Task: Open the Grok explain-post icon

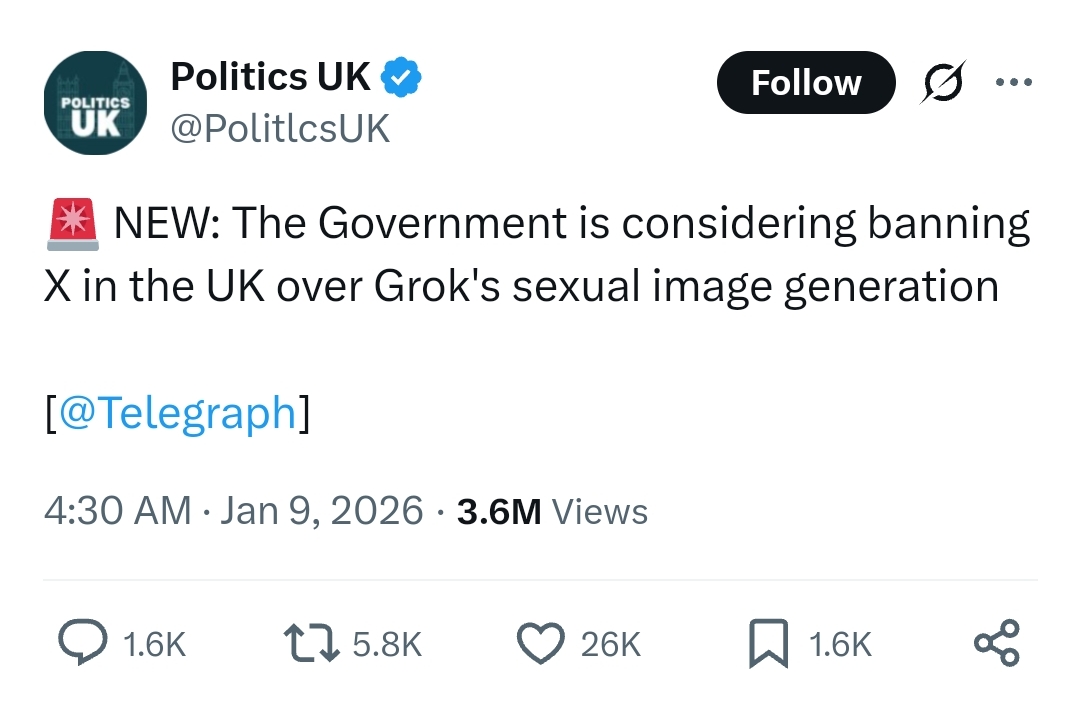Action: (x=943, y=83)
